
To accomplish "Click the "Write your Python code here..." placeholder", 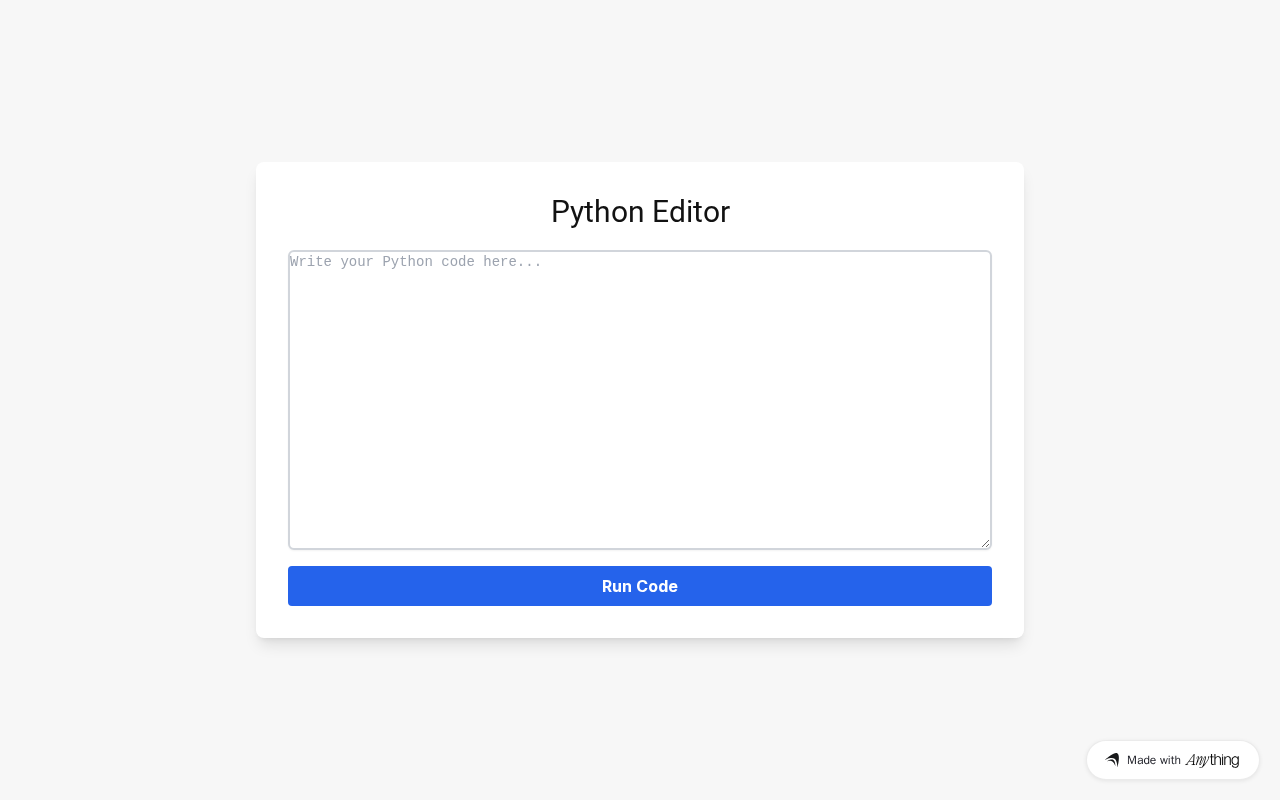I will point(416,262).
